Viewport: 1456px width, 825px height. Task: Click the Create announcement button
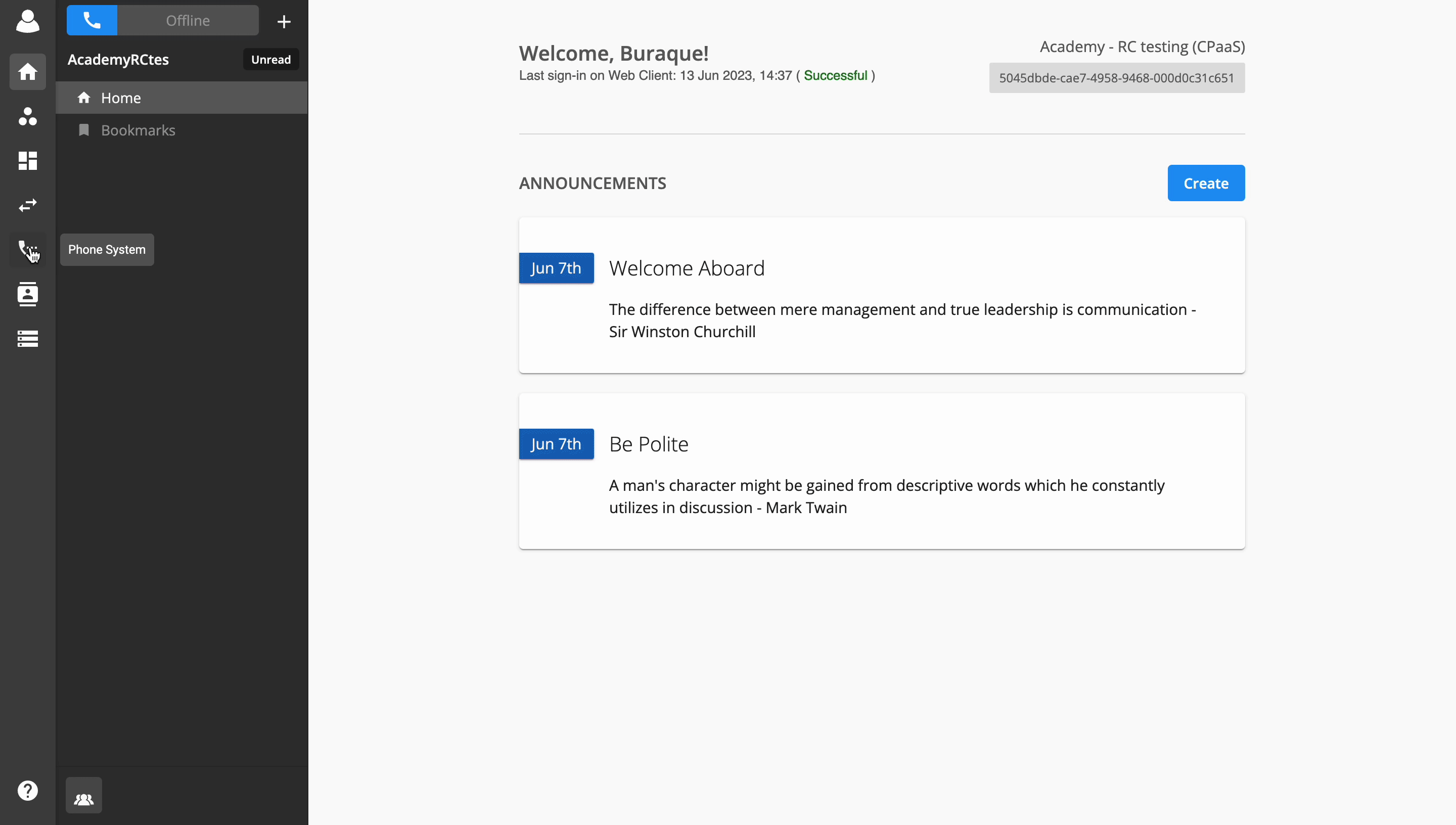pyautogui.click(x=1206, y=183)
